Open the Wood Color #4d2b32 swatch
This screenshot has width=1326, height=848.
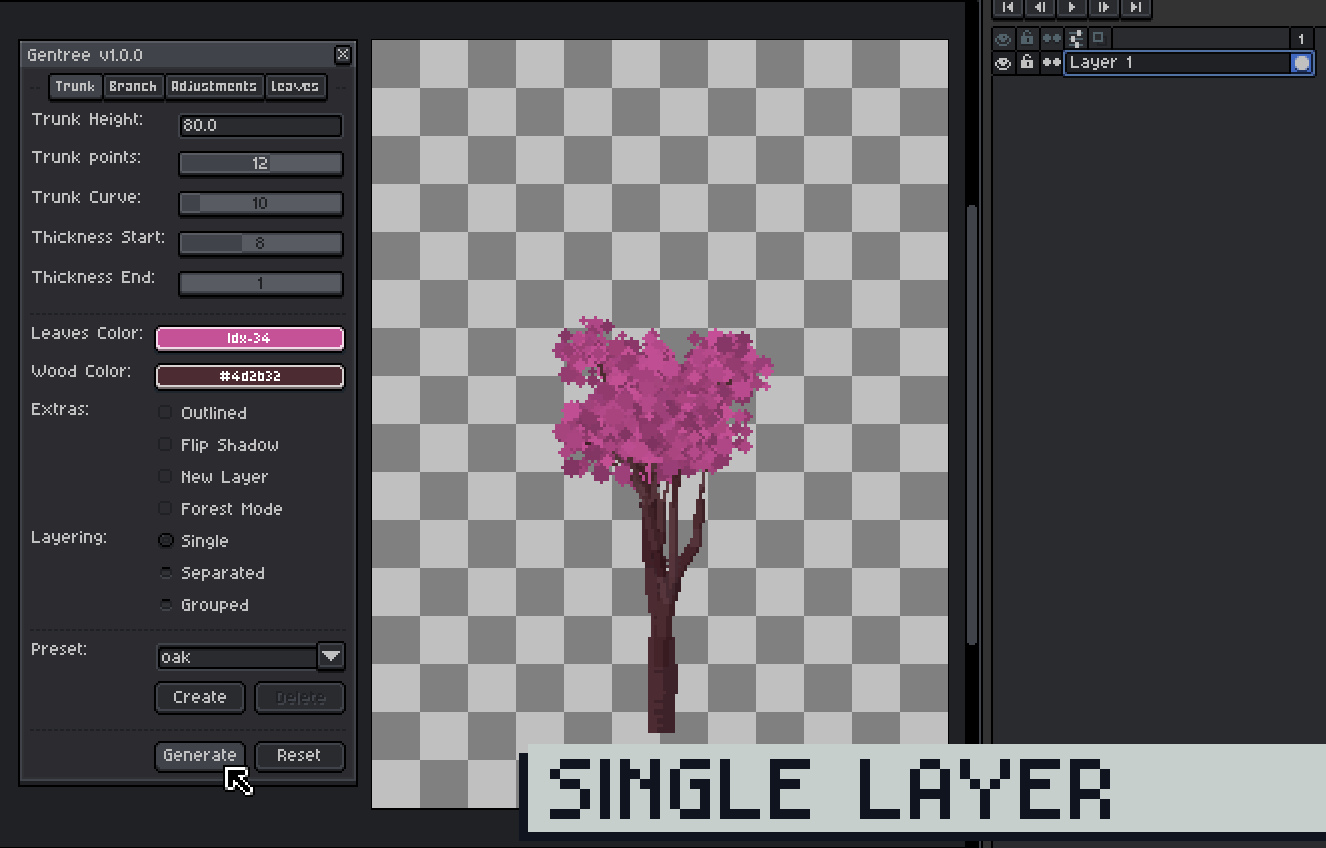coord(249,377)
